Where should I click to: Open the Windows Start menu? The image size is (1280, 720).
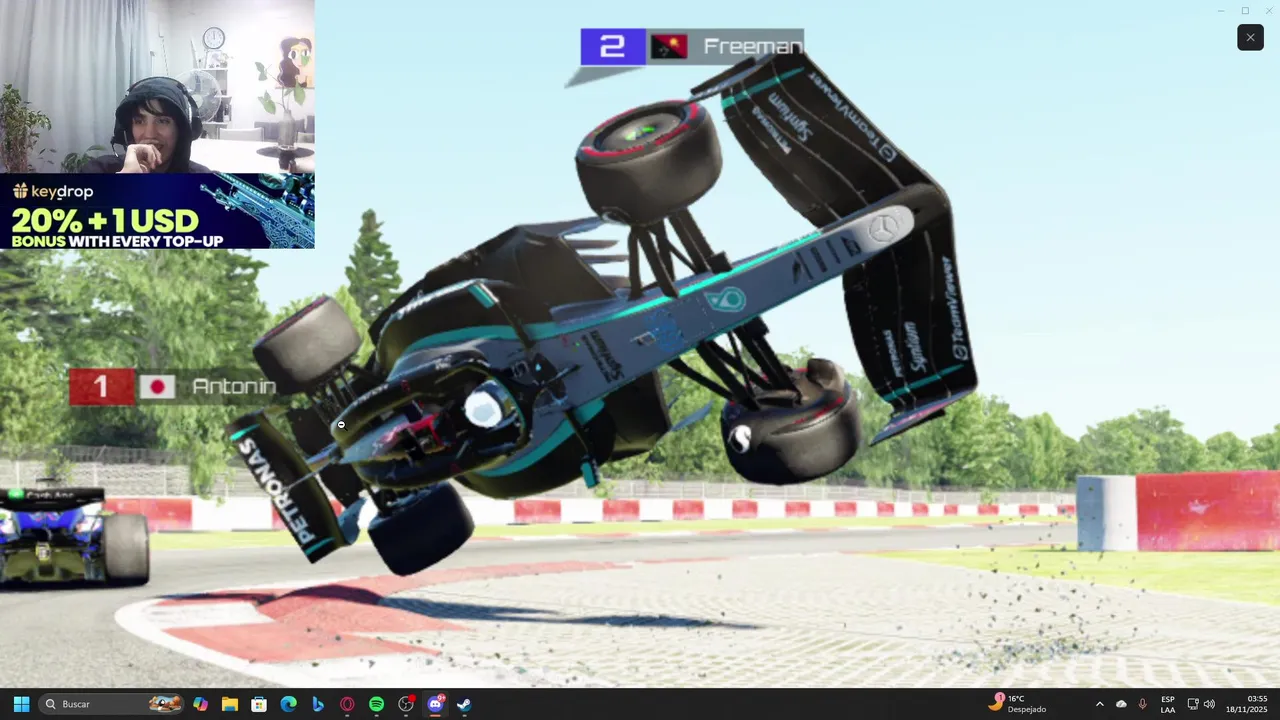point(21,704)
